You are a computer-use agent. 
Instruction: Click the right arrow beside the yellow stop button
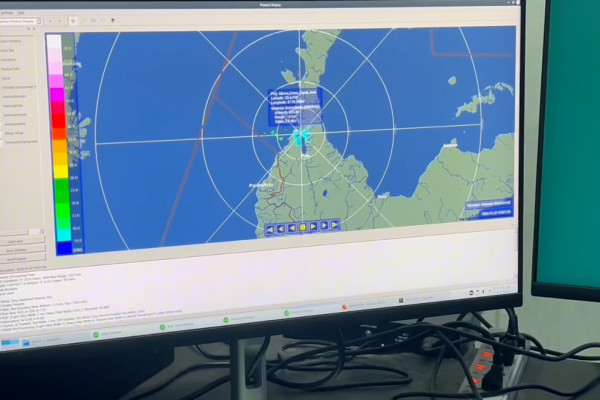pyautogui.click(x=313, y=227)
